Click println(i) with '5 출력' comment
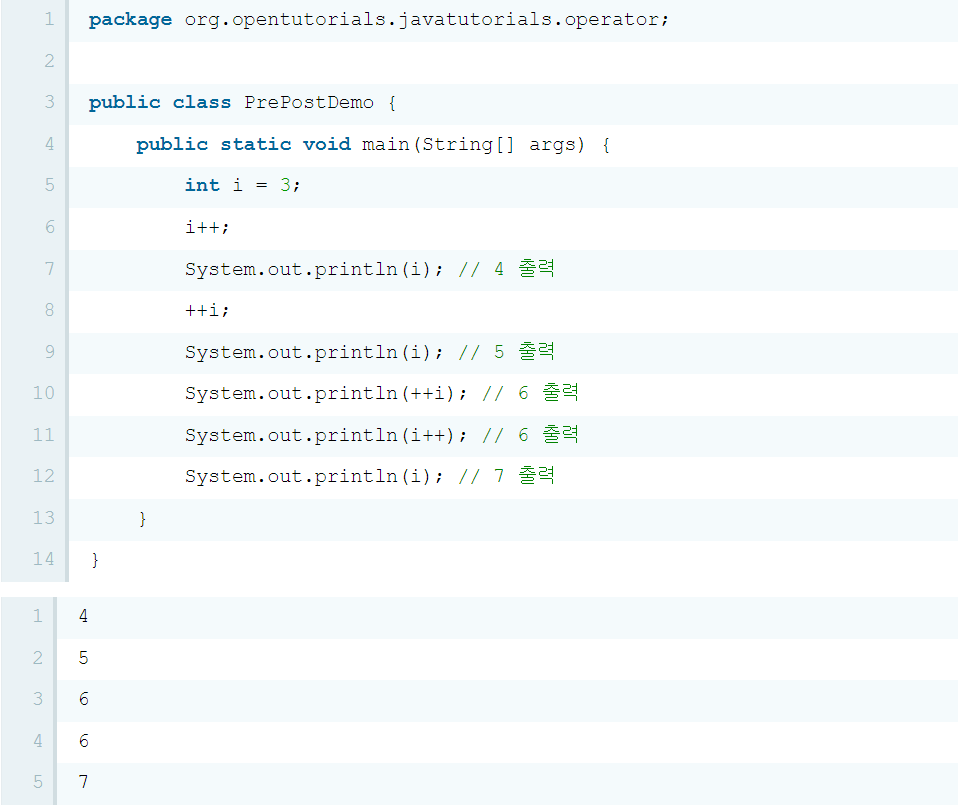This screenshot has height=810, width=958. (x=370, y=352)
